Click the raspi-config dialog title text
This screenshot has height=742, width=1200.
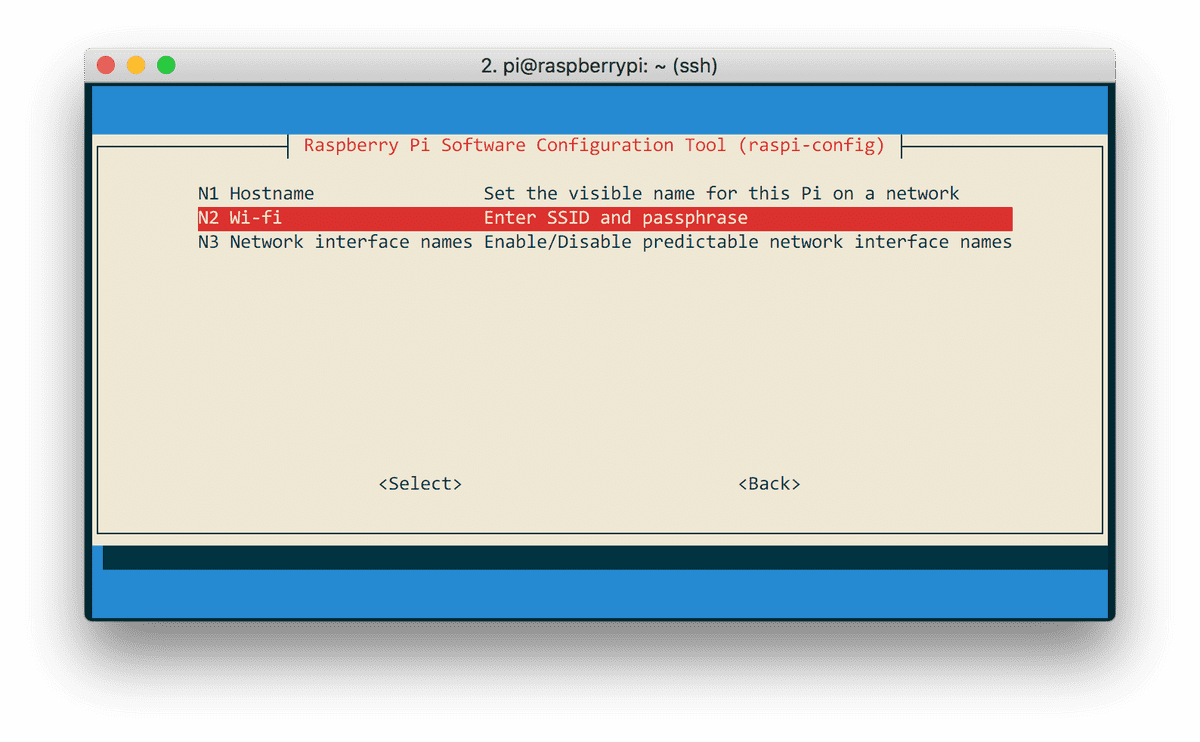pos(594,145)
